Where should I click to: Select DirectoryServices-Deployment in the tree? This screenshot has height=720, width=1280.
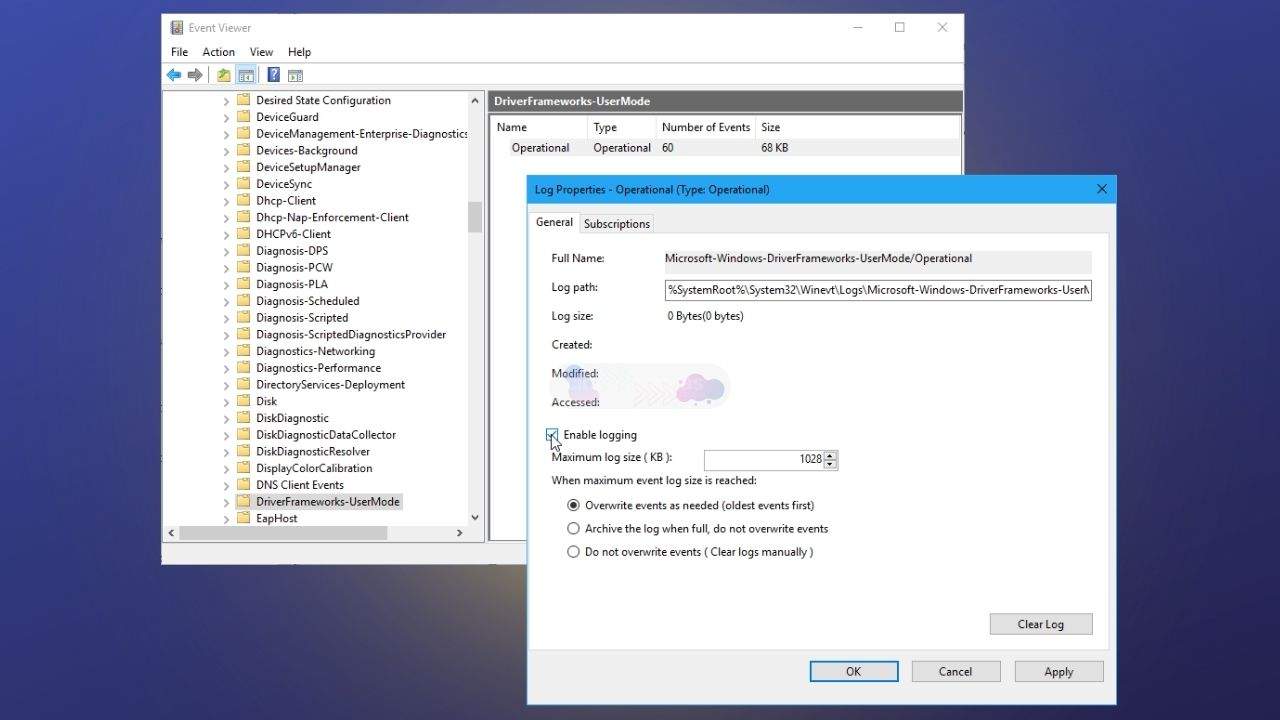click(x=330, y=385)
